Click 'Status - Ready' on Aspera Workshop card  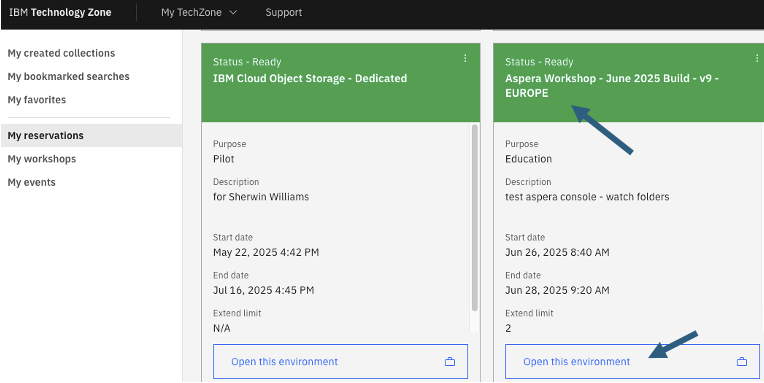[x=539, y=62]
